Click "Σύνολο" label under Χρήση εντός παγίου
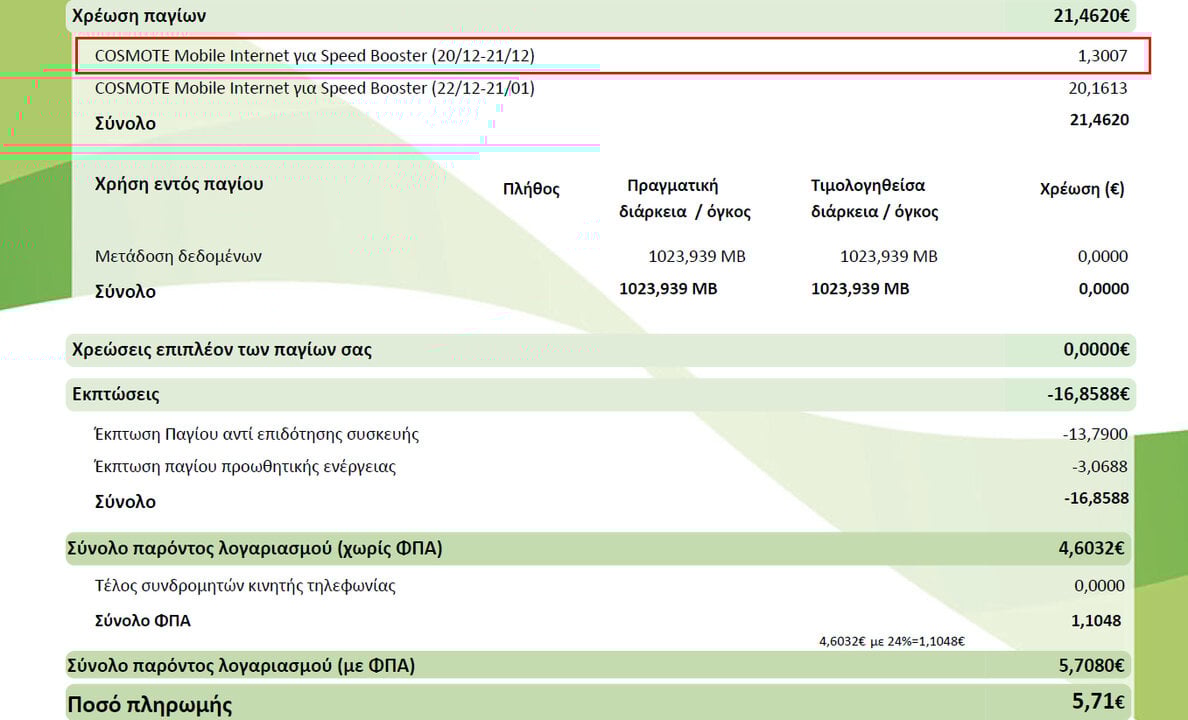Screen dimensions: 1188x720 125,292
